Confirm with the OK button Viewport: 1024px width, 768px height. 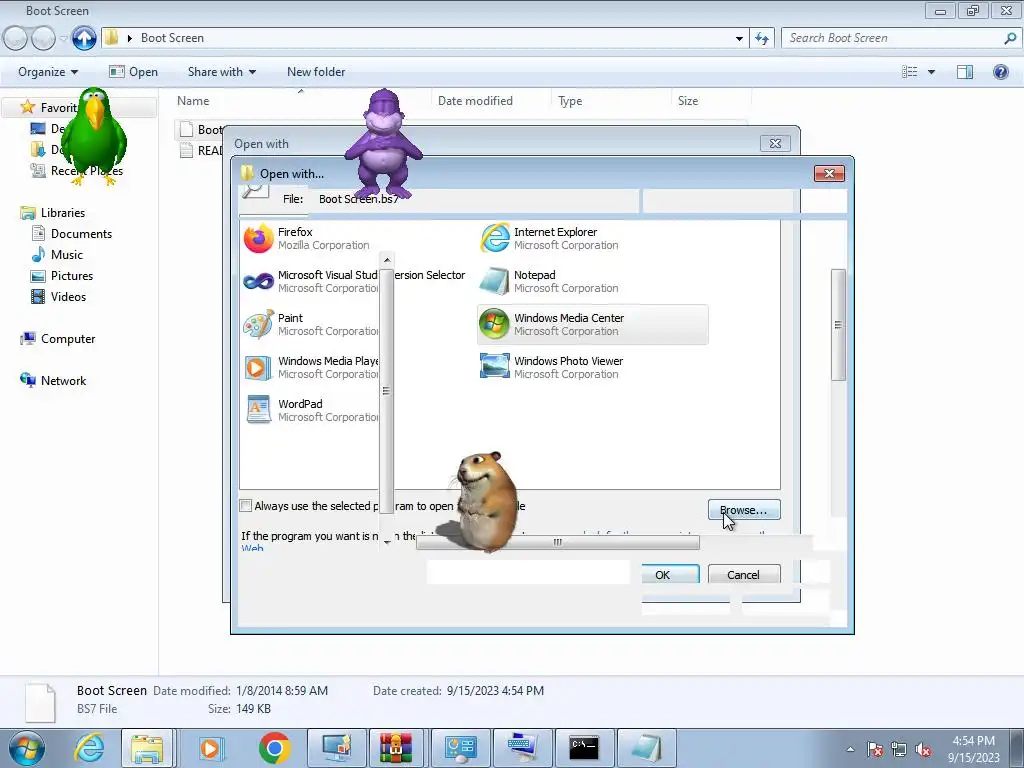coord(670,575)
